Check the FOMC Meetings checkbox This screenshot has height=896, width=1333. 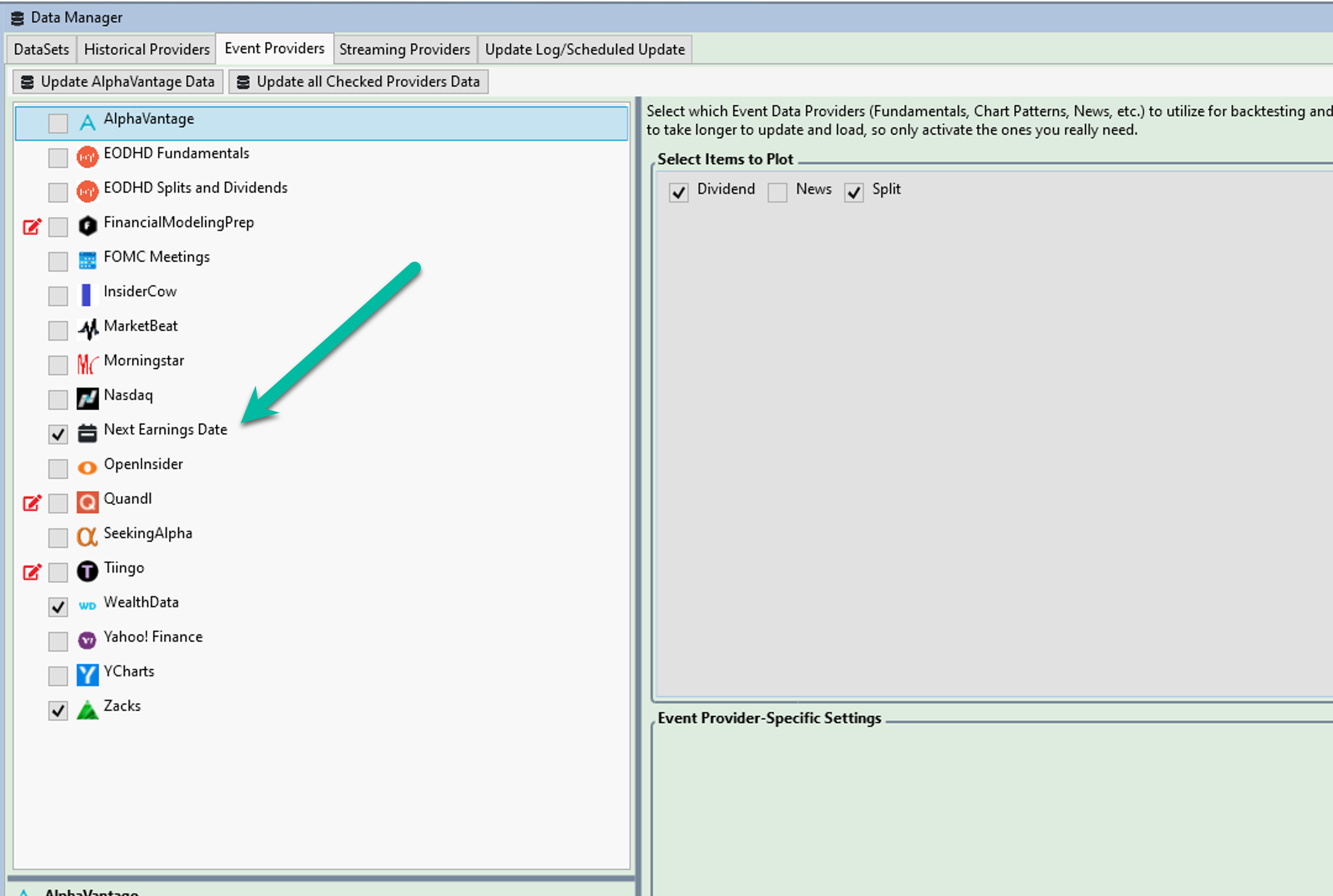pyautogui.click(x=58, y=261)
